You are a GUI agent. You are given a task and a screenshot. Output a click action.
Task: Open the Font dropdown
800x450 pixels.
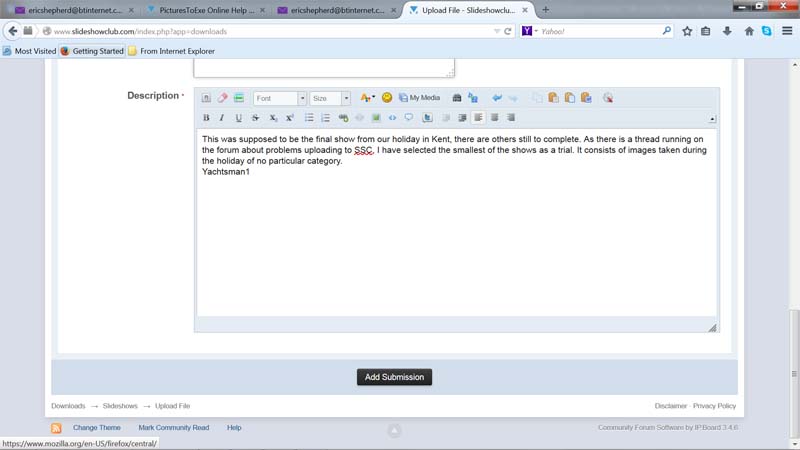click(x=279, y=98)
